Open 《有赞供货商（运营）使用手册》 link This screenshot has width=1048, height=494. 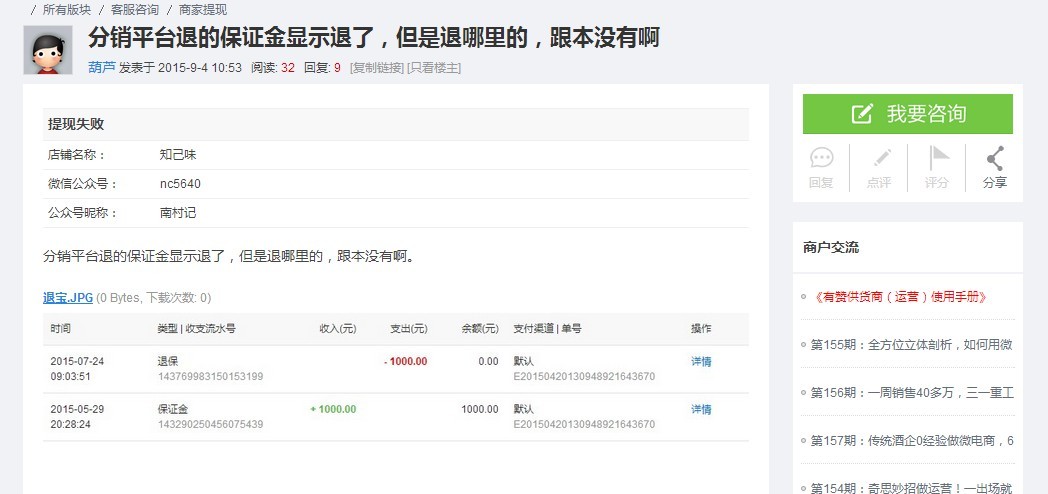pyautogui.click(x=899, y=297)
